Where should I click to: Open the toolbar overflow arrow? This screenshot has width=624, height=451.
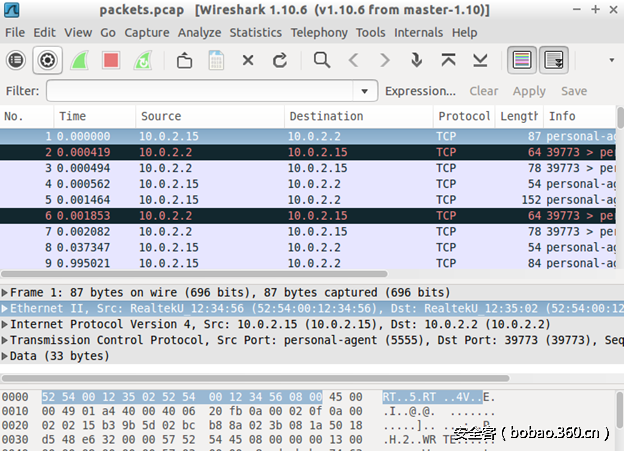(x=611, y=60)
